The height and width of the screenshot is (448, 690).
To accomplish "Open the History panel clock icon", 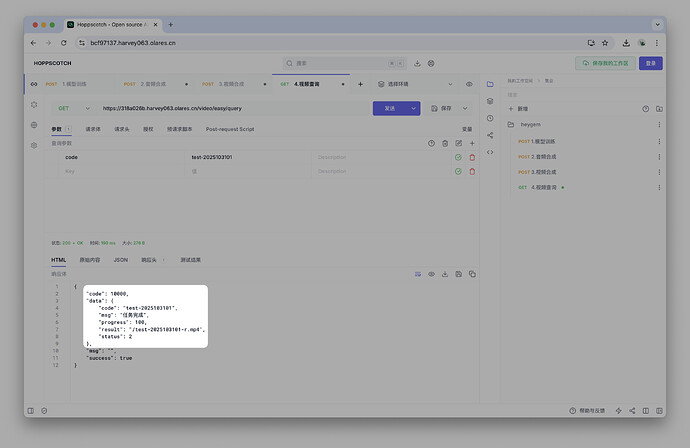I will 490,118.
